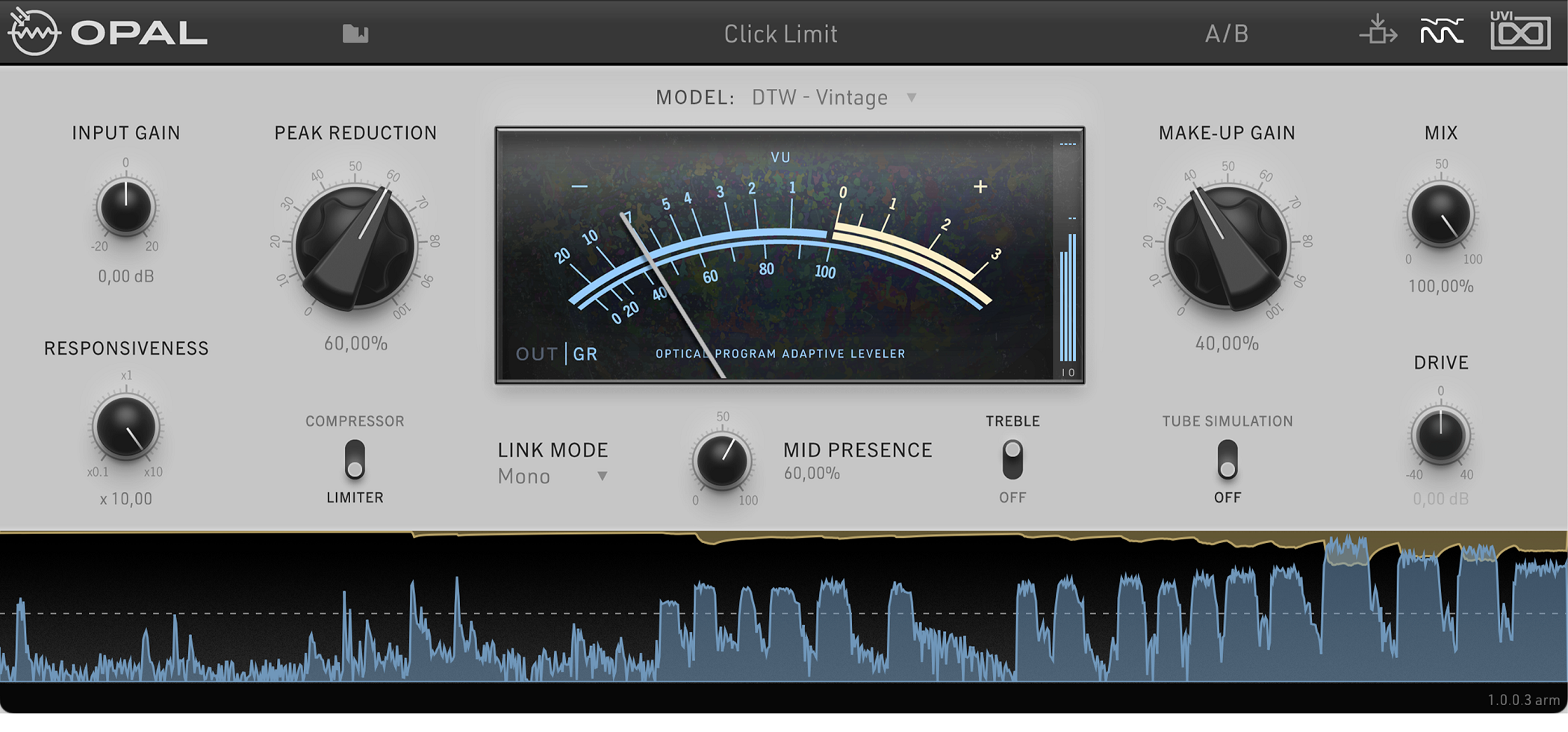This screenshot has width=1568, height=732.
Task: Toggle the waveform history display icon
Action: (1441, 32)
